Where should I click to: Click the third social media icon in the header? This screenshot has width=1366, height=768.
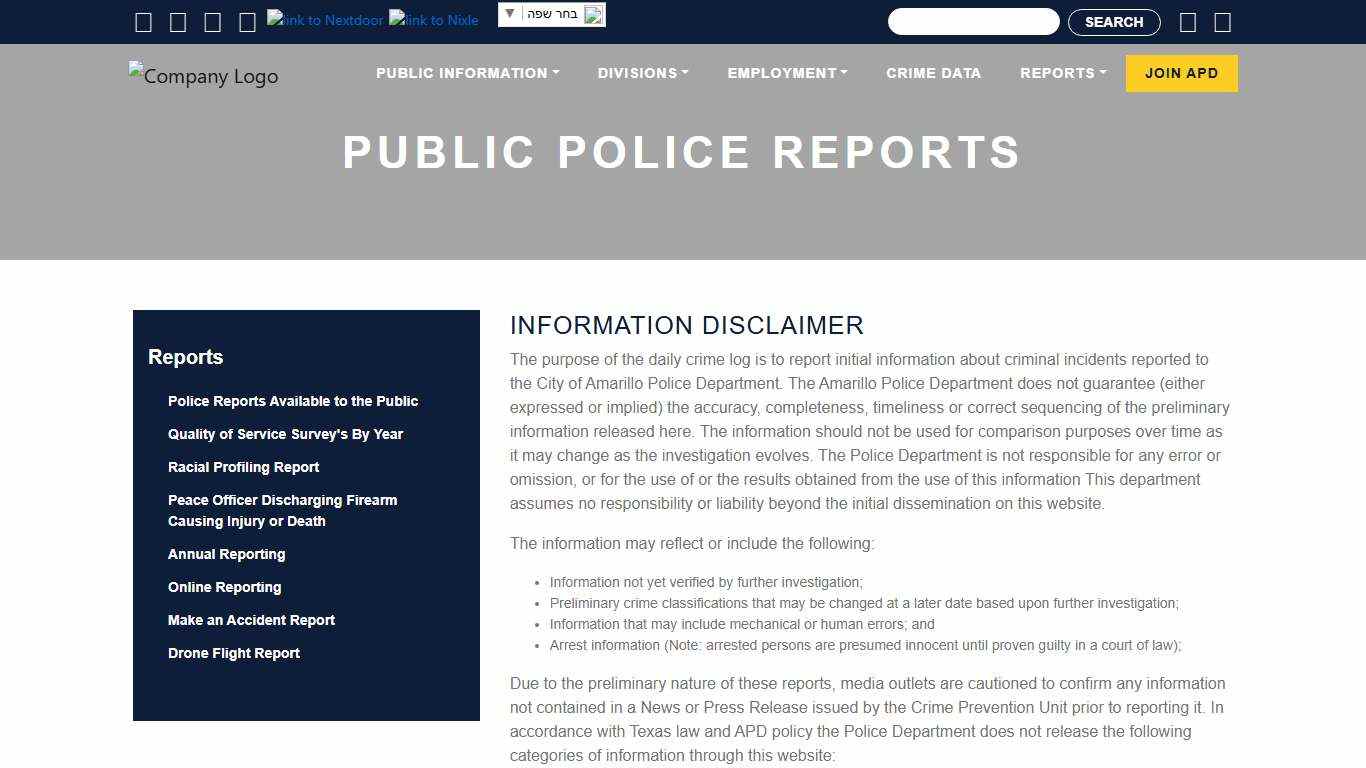(x=212, y=21)
